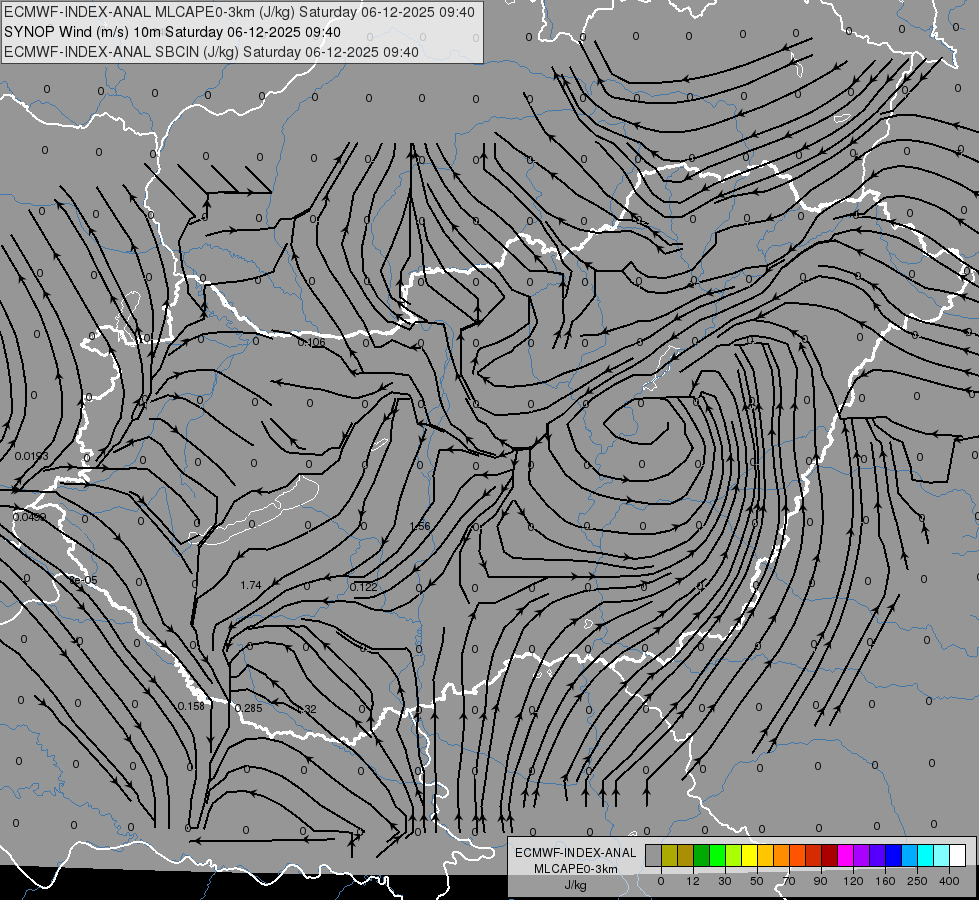The image size is (979, 900).
Task: Select the lime yellow-green legend swatch
Action: tap(734, 856)
